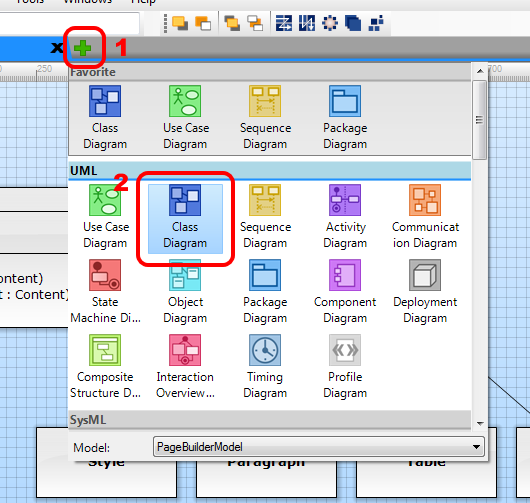
Task: Click the stacked squares toolbar icon
Action: [353, 23]
